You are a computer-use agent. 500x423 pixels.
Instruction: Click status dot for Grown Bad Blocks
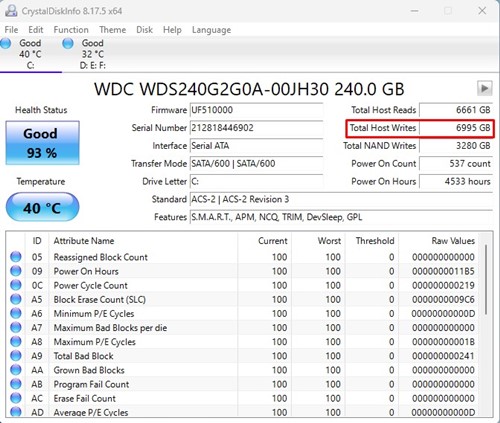point(16,370)
